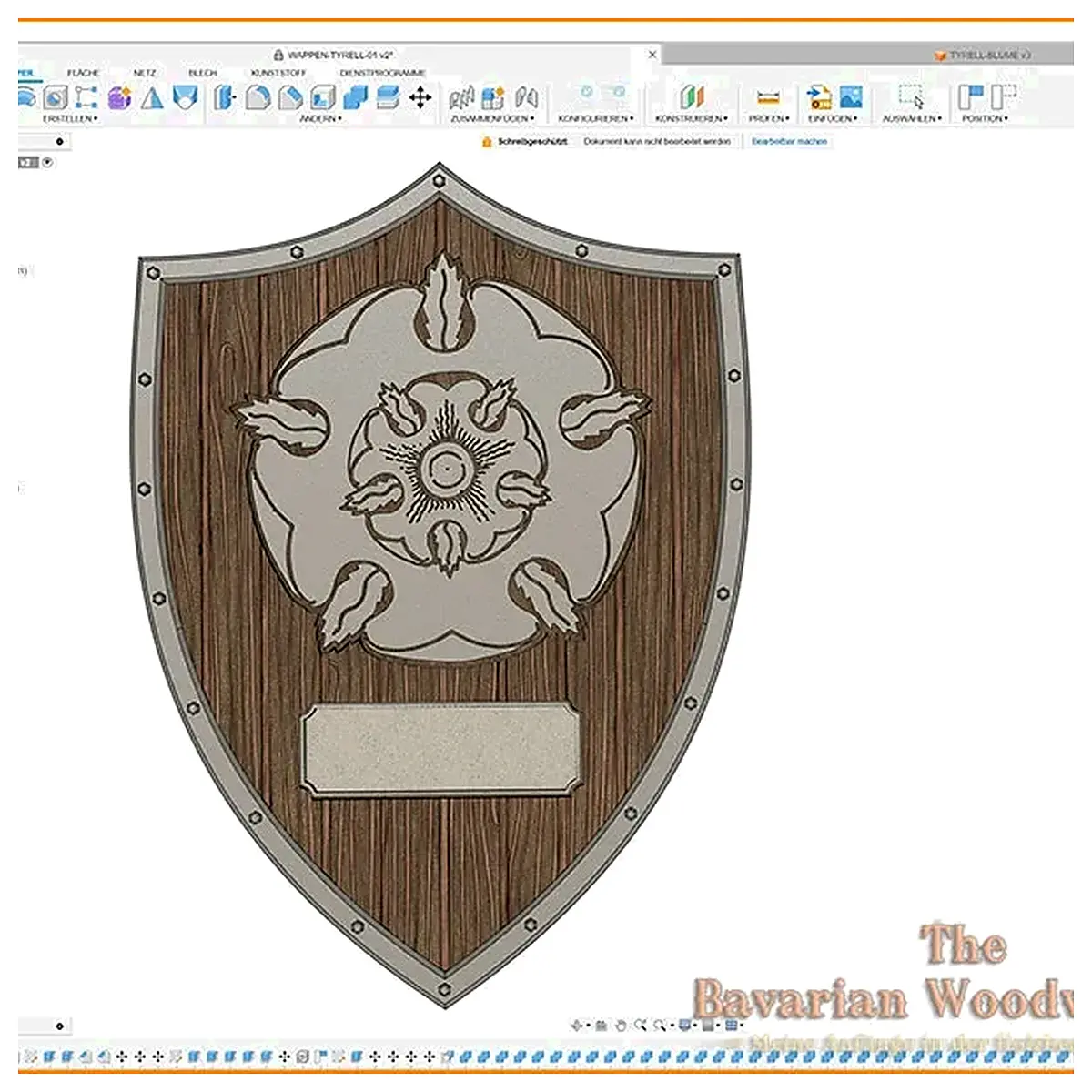Select the Measure tool in Prüfen
The image size is (1092, 1092).
[x=769, y=97]
